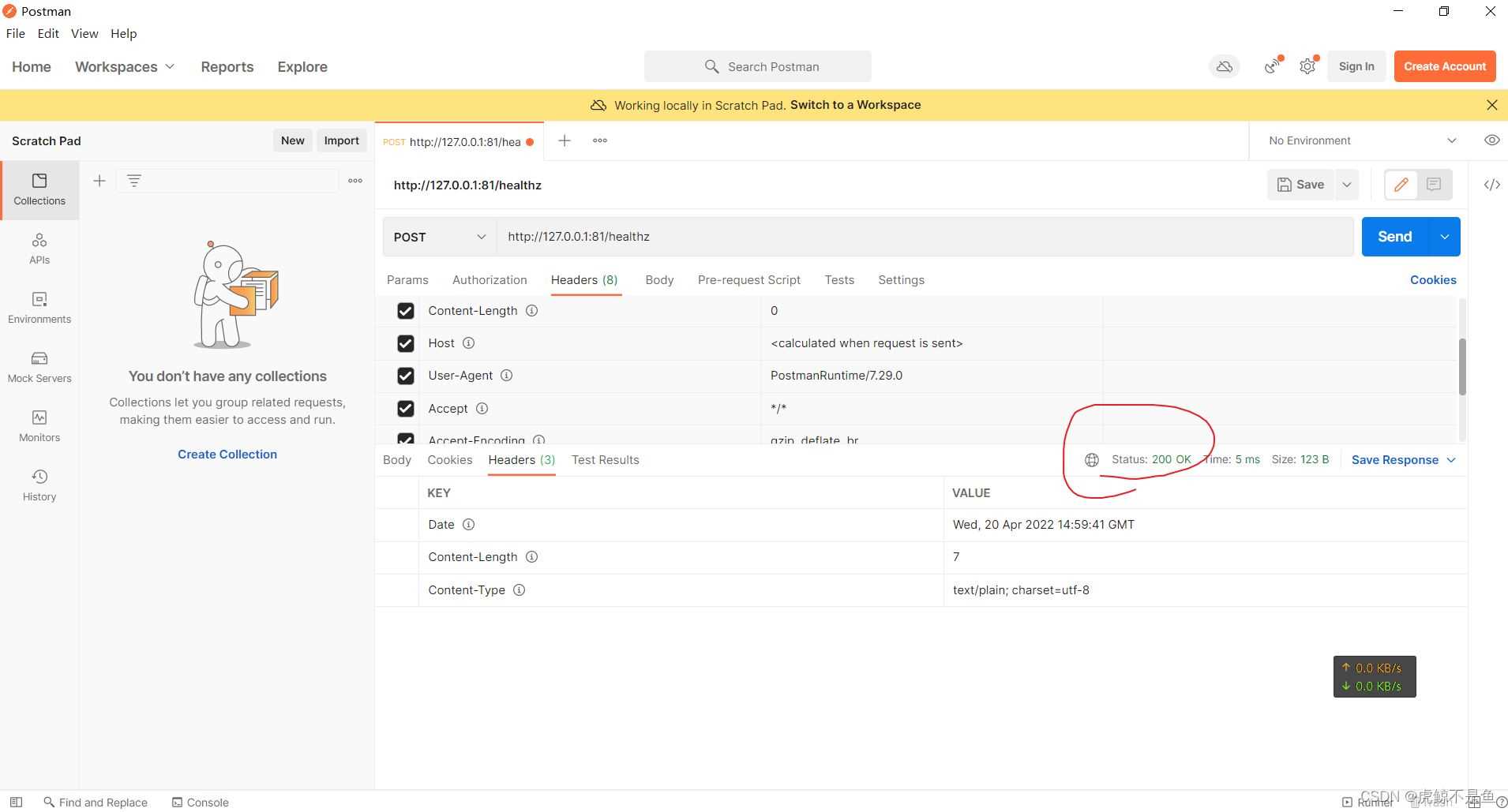Open the code snippet panel icon

[1491, 185]
